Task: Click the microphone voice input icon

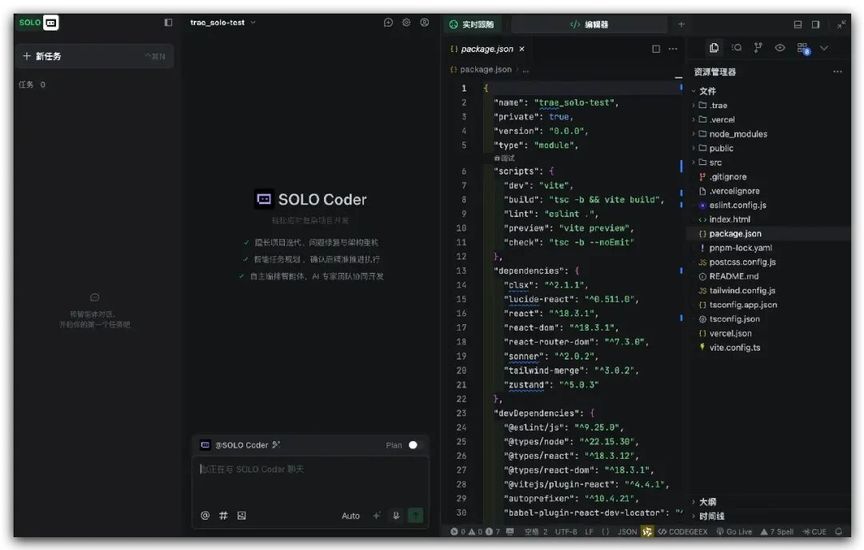Action: coord(396,516)
